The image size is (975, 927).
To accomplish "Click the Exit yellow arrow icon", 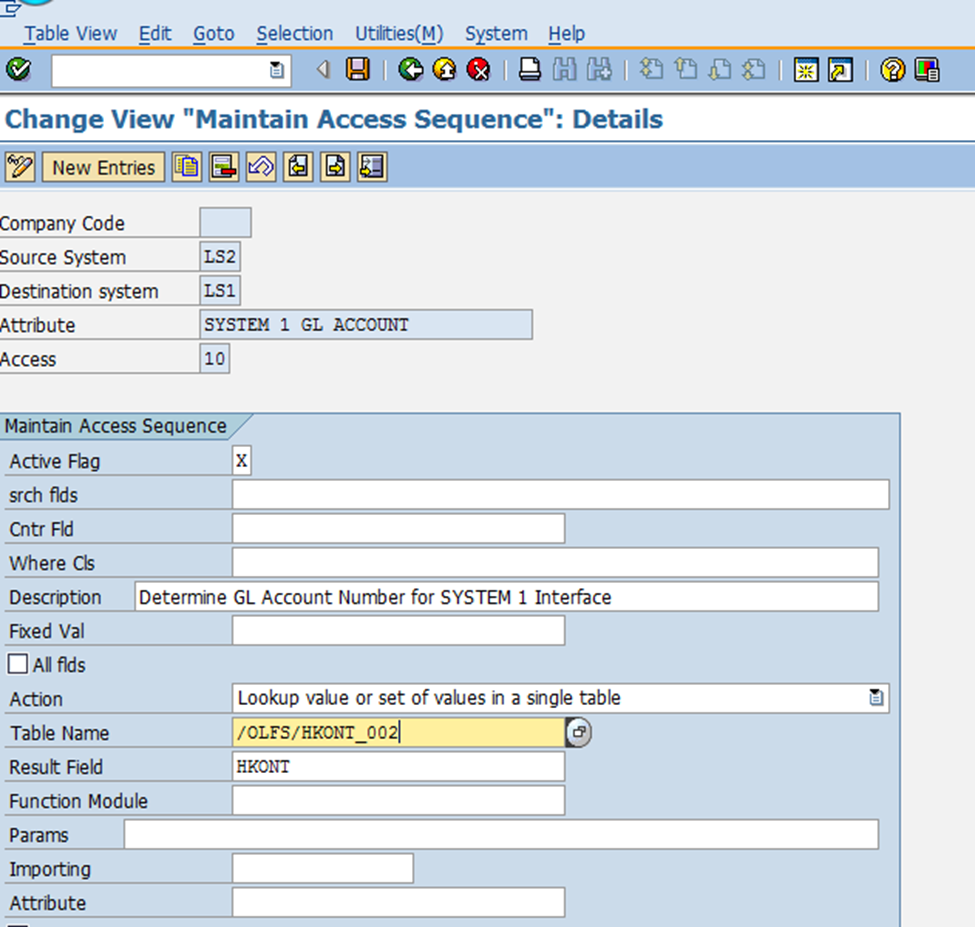I will [443, 69].
